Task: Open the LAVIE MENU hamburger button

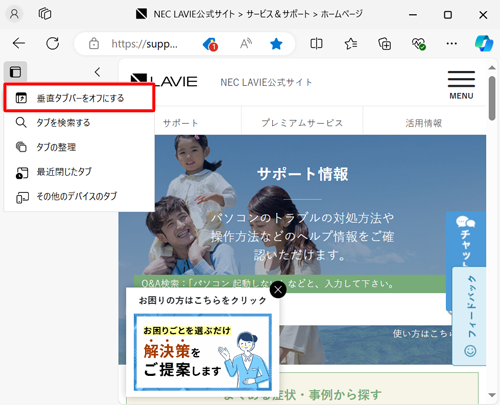Action: [x=461, y=85]
